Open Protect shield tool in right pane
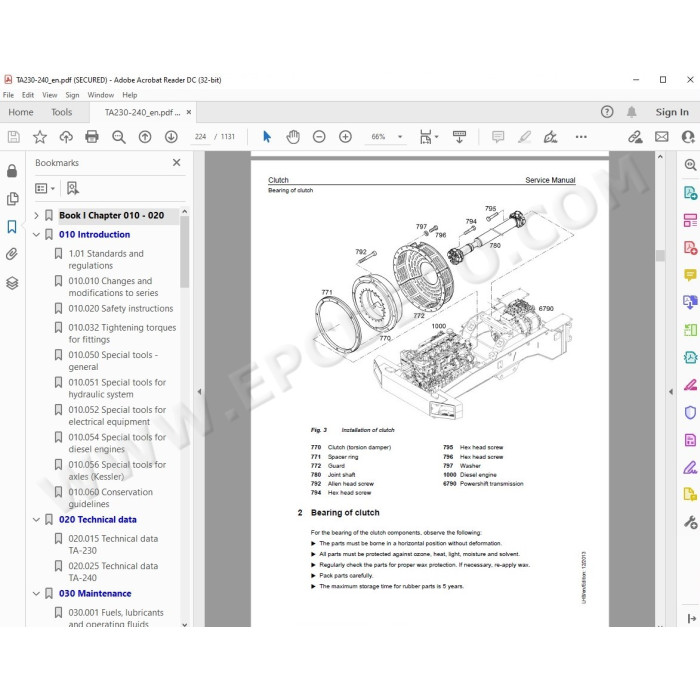700x700 pixels. pos(690,412)
